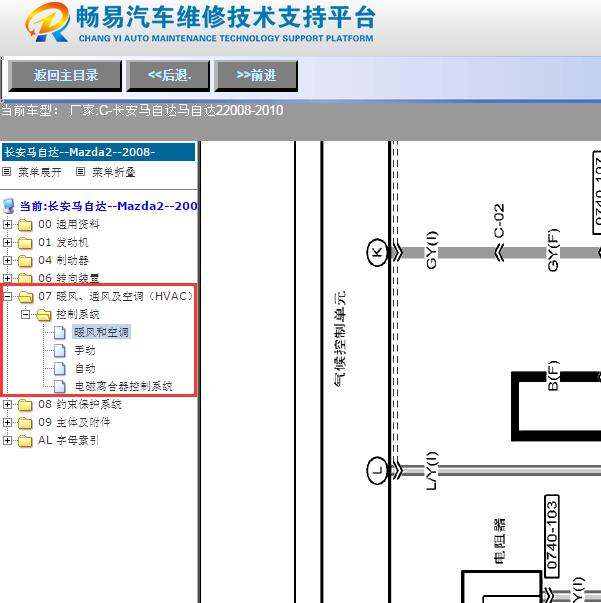
Task: Select the 控制系统 tree label
Action: pyautogui.click(x=78, y=314)
